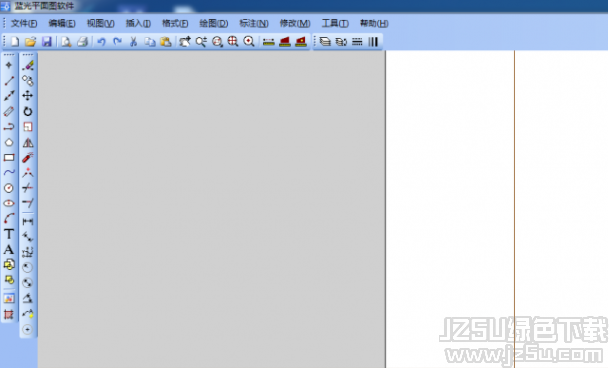
Task: Click the zoom extents crosshair magnifier icon
Action: click(233, 42)
